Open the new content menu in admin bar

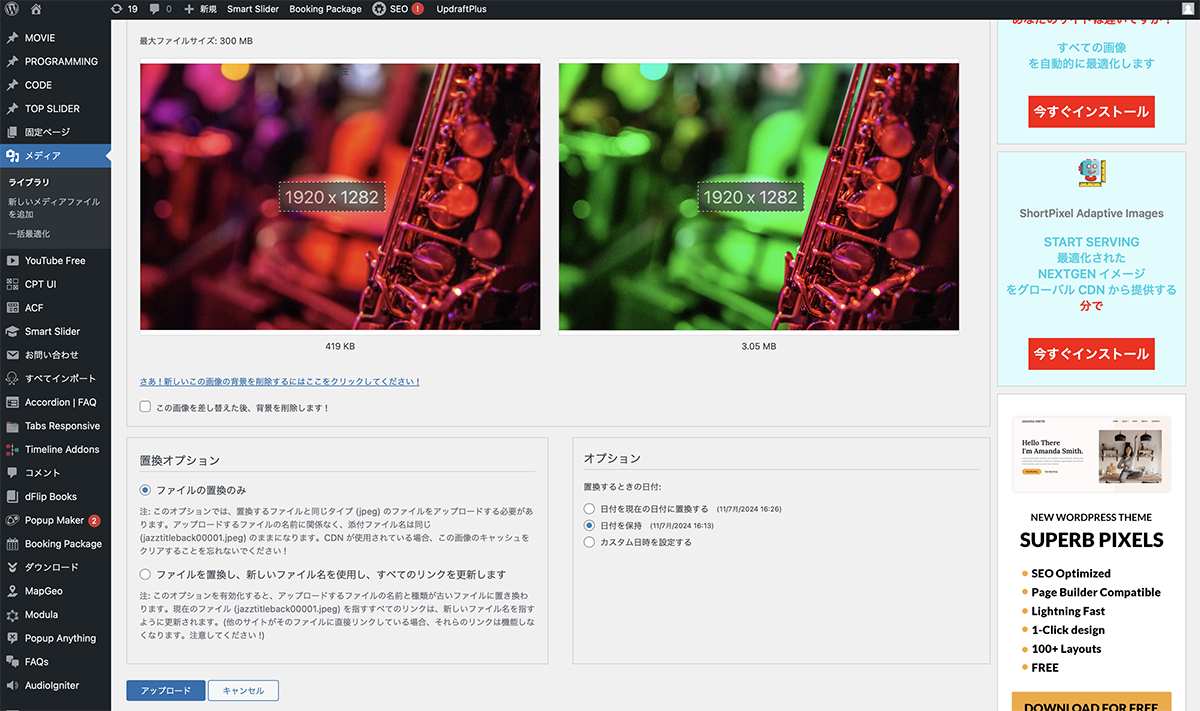click(200, 9)
